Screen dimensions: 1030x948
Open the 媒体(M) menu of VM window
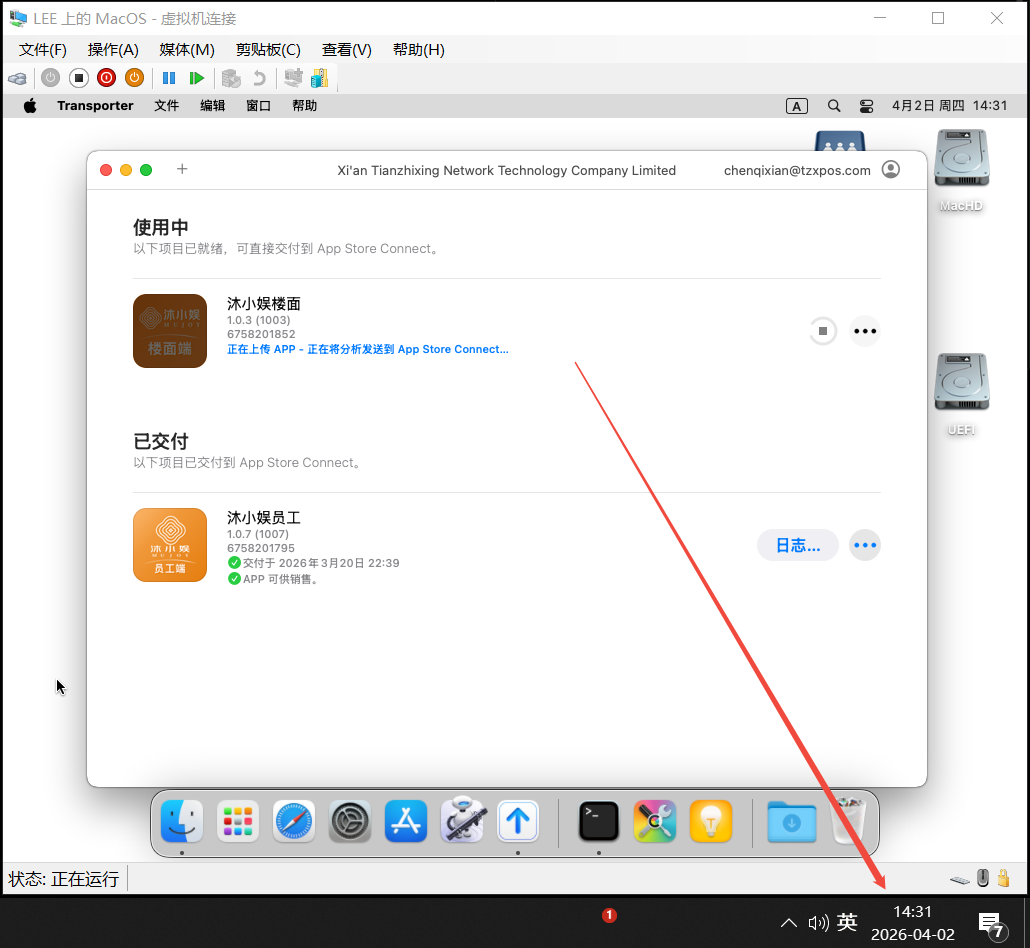click(187, 50)
